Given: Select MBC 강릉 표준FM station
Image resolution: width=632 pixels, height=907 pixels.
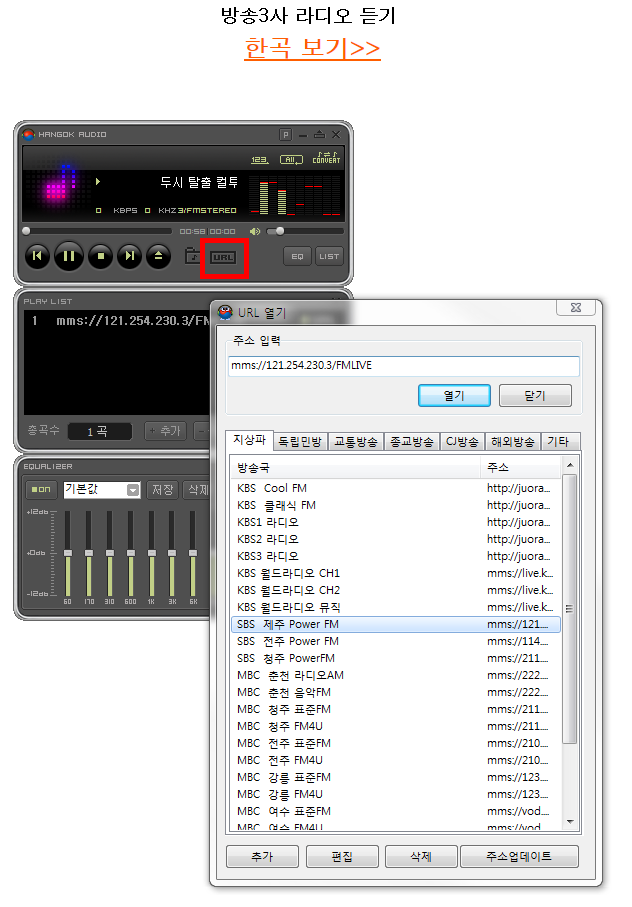Looking at the screenshot, I should (x=396, y=777).
